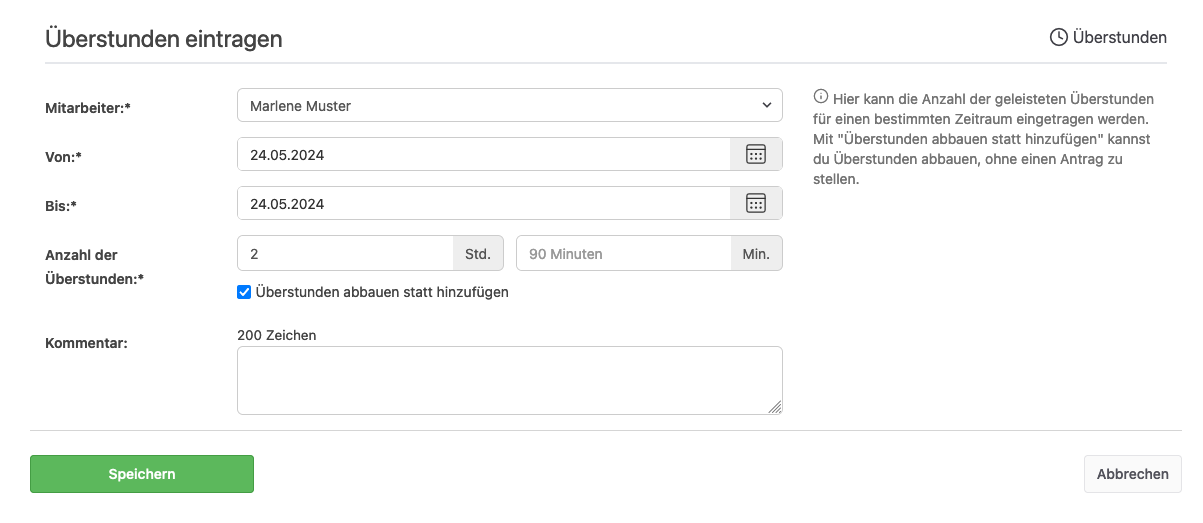Image resolution: width=1203 pixels, height=523 pixels.
Task: Focus the Bis date field
Action: point(484,204)
